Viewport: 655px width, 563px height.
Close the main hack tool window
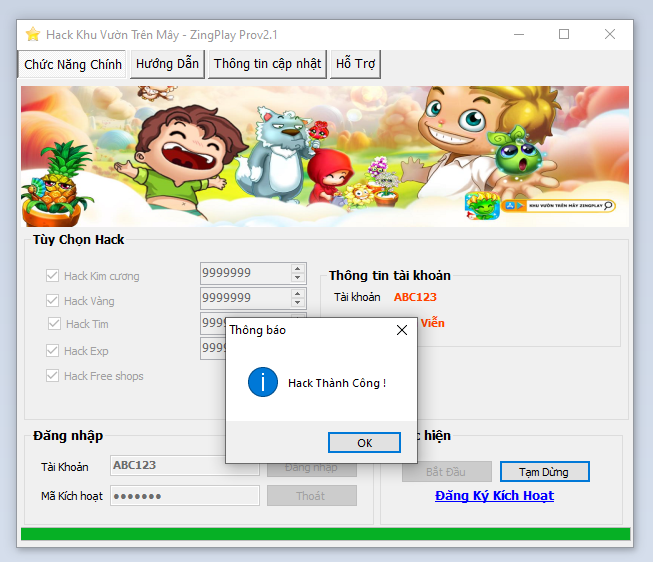click(610, 34)
